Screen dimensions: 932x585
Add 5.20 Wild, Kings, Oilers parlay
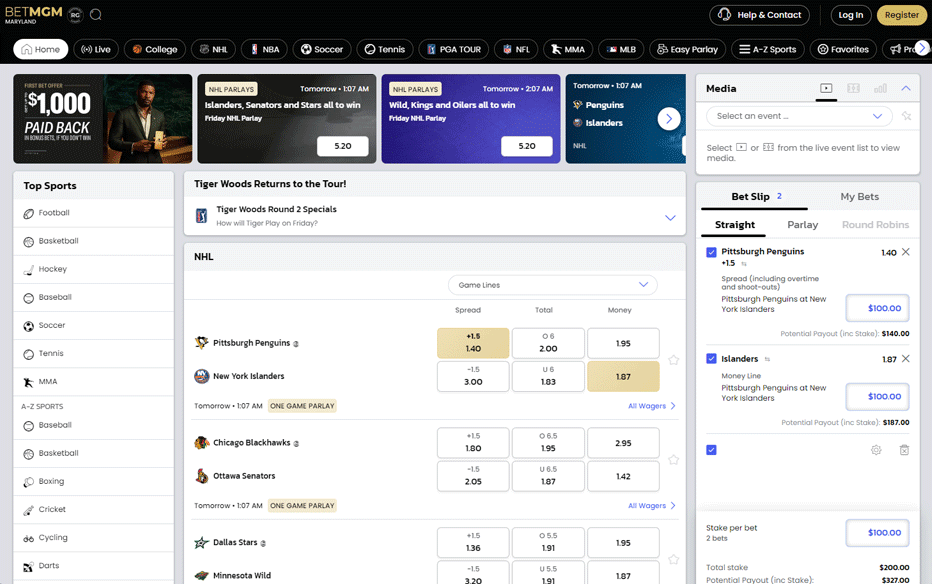[x=527, y=146]
